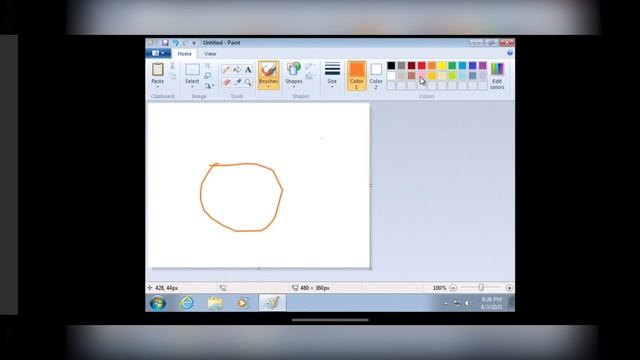This screenshot has height=360, width=640.
Task: Pick the dark red color swatch
Action: pos(411,65)
